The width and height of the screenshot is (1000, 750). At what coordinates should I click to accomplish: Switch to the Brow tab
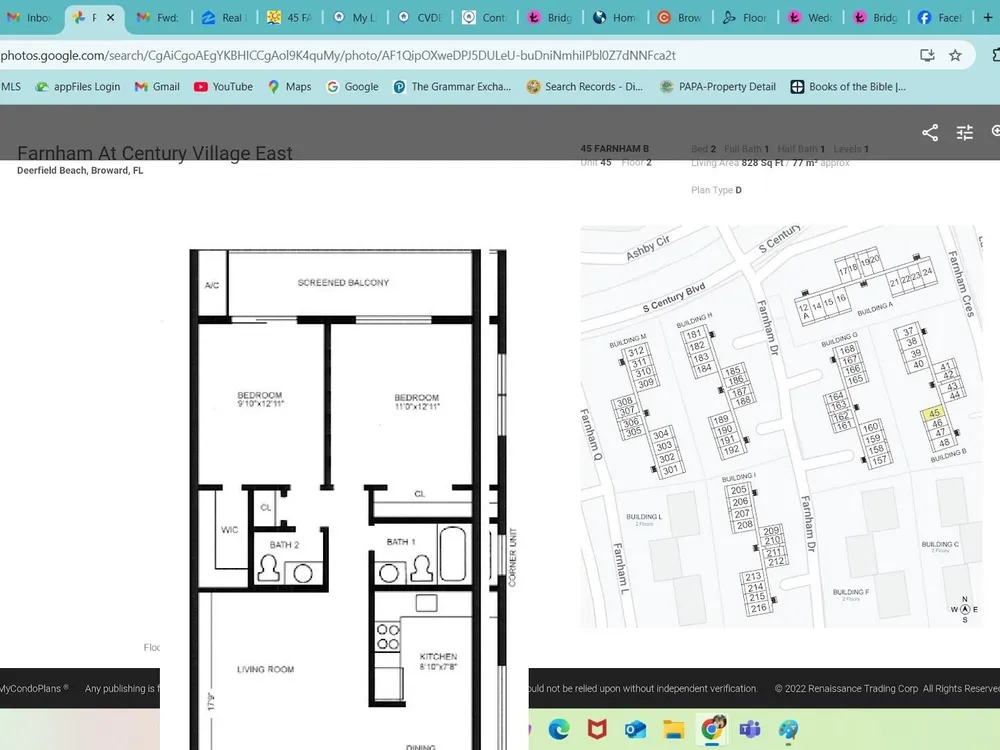[681, 18]
